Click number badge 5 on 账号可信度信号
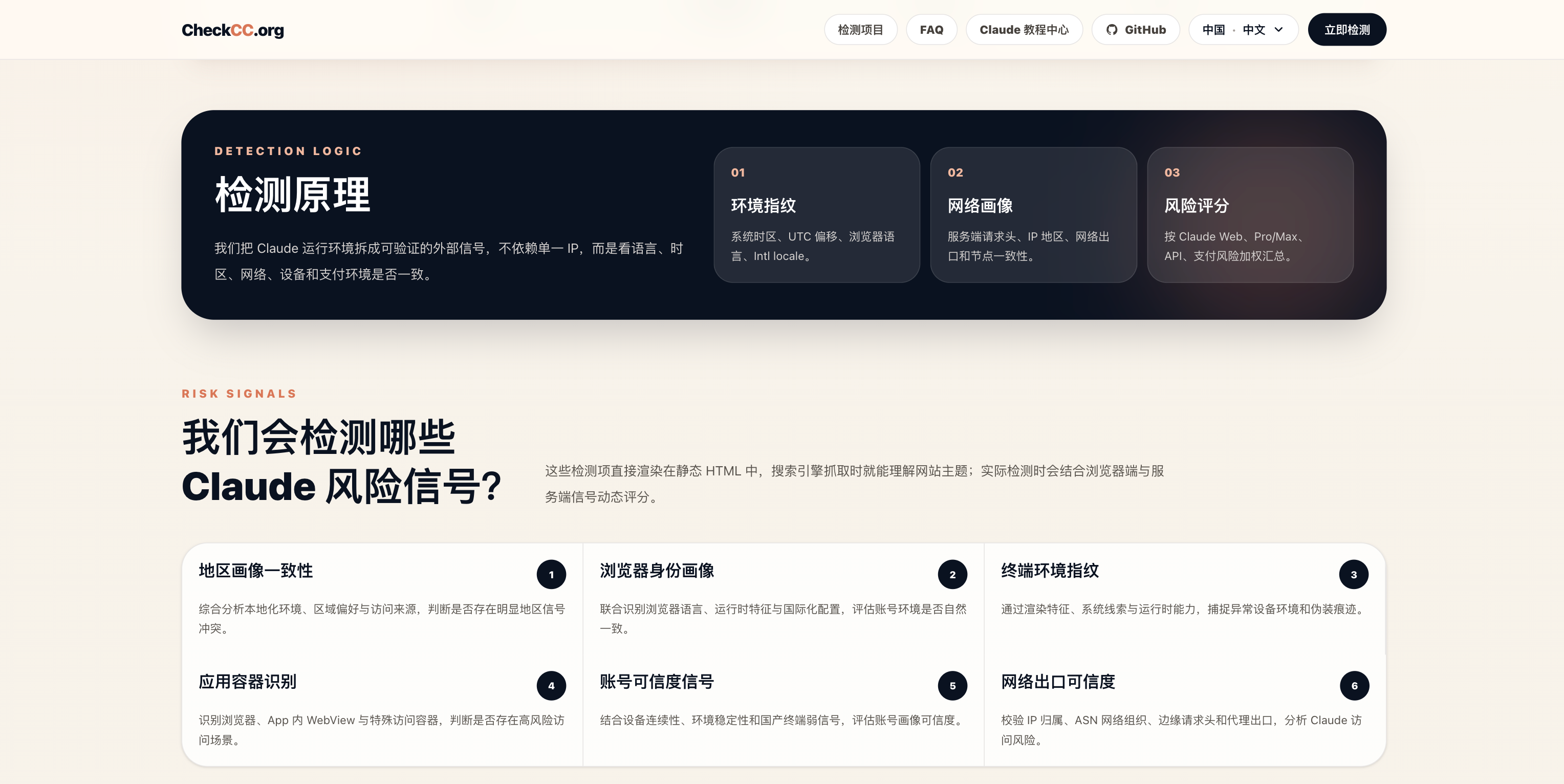 [952, 686]
